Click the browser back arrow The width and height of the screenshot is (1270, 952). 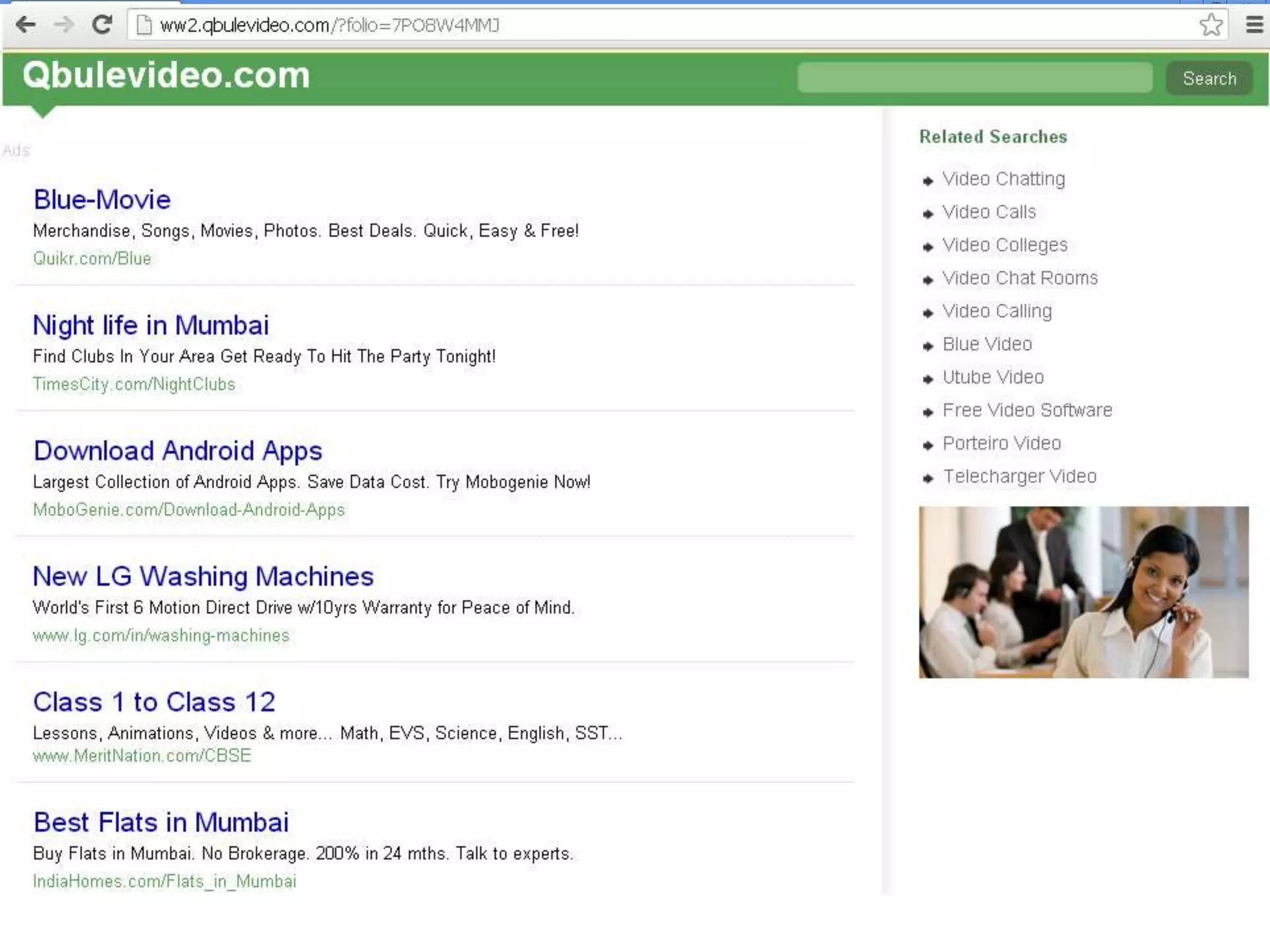tap(25, 25)
